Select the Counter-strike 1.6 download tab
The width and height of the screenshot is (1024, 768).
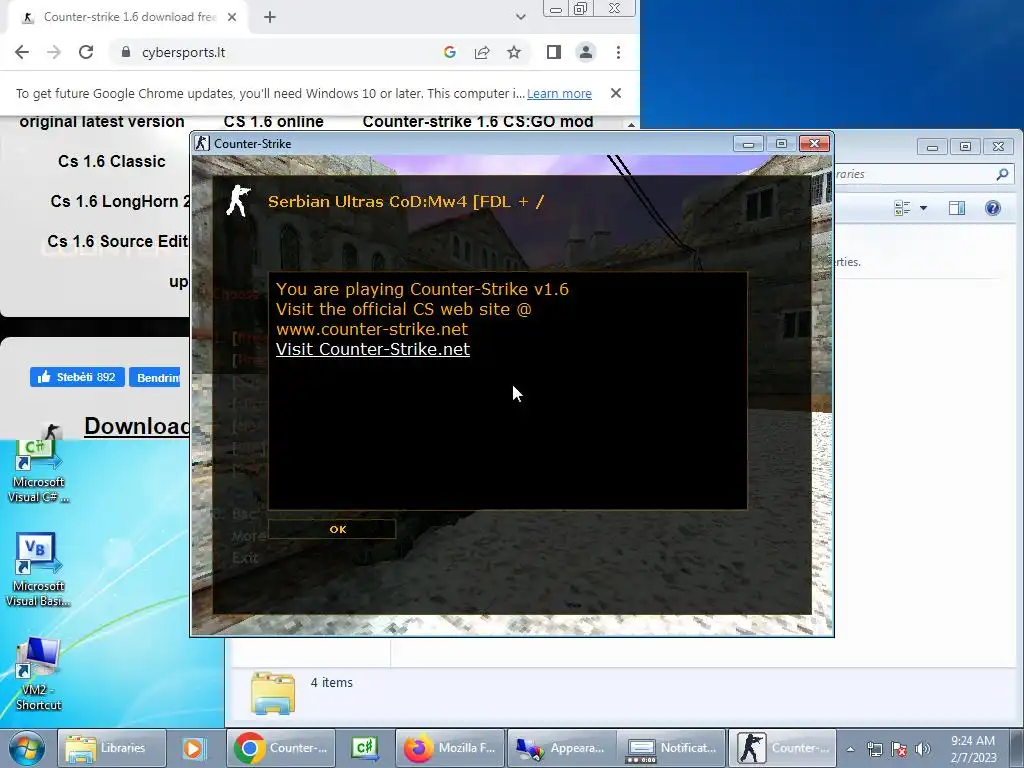point(127,18)
